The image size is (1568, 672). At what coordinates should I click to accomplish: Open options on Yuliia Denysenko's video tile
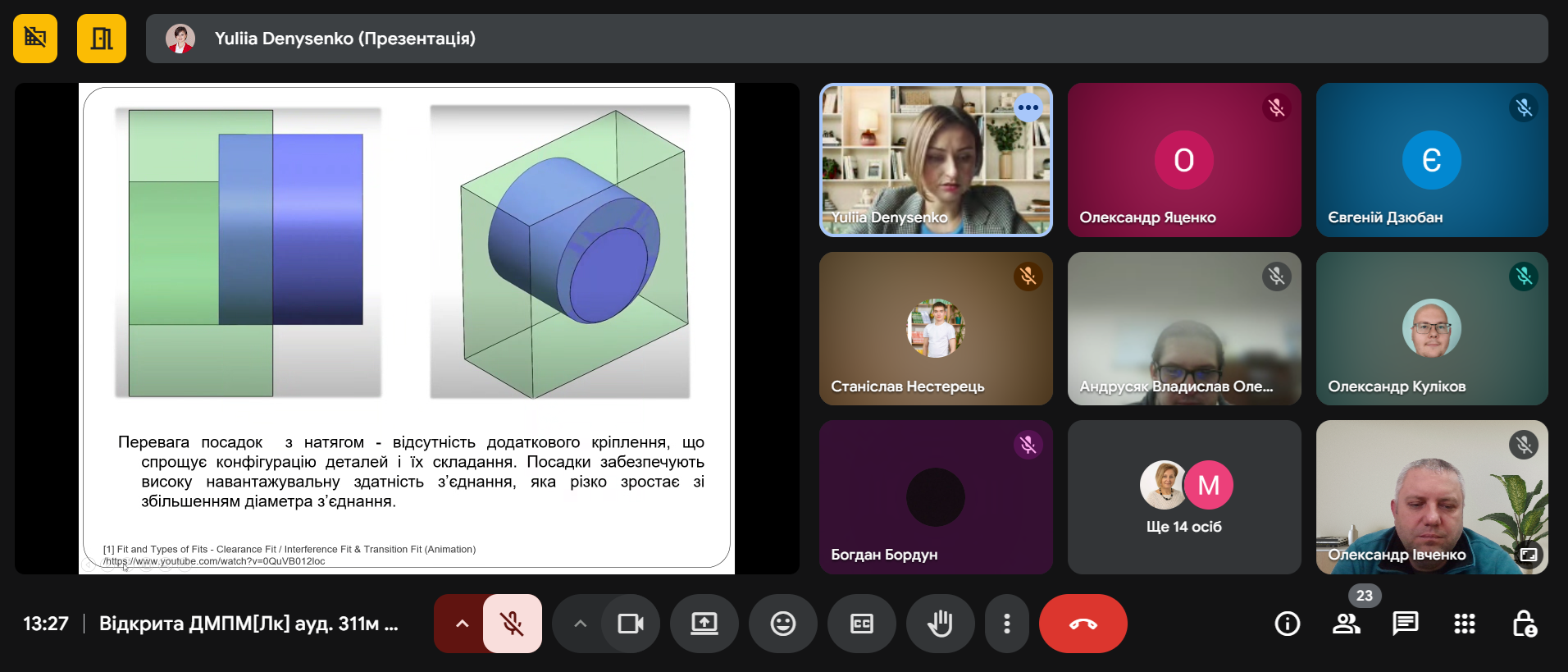click(x=1028, y=107)
